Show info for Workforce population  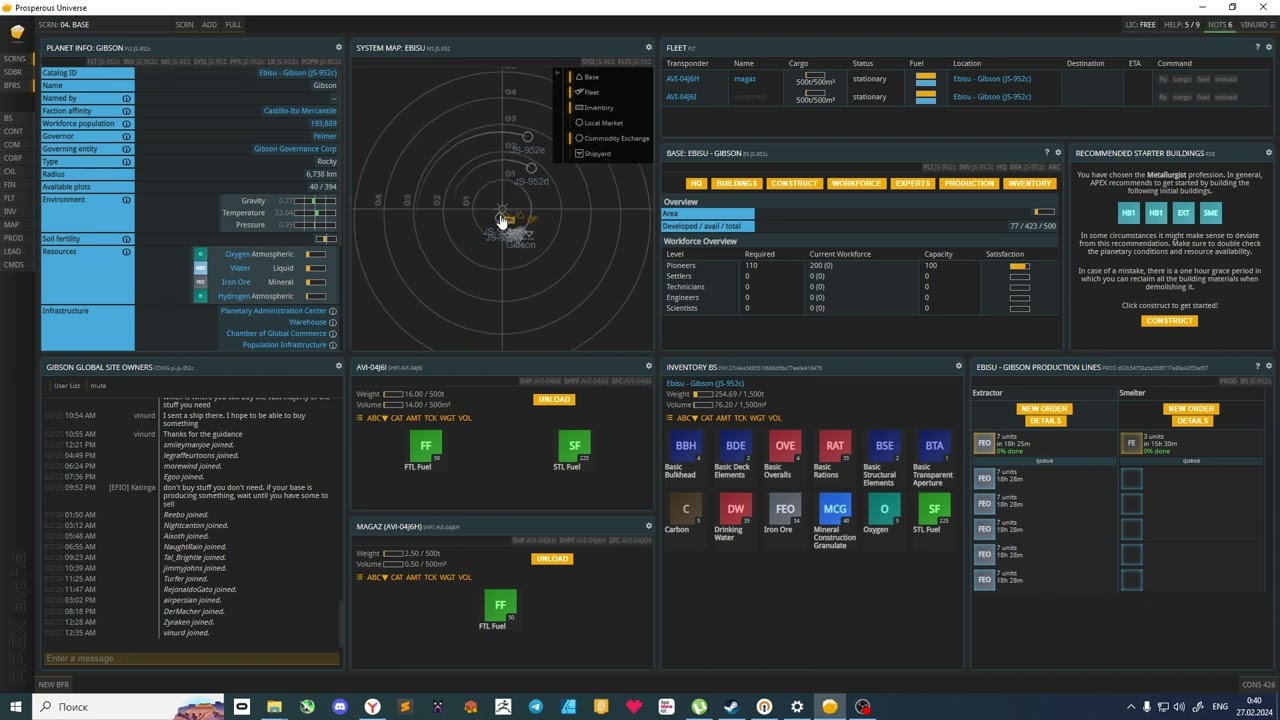pos(126,124)
